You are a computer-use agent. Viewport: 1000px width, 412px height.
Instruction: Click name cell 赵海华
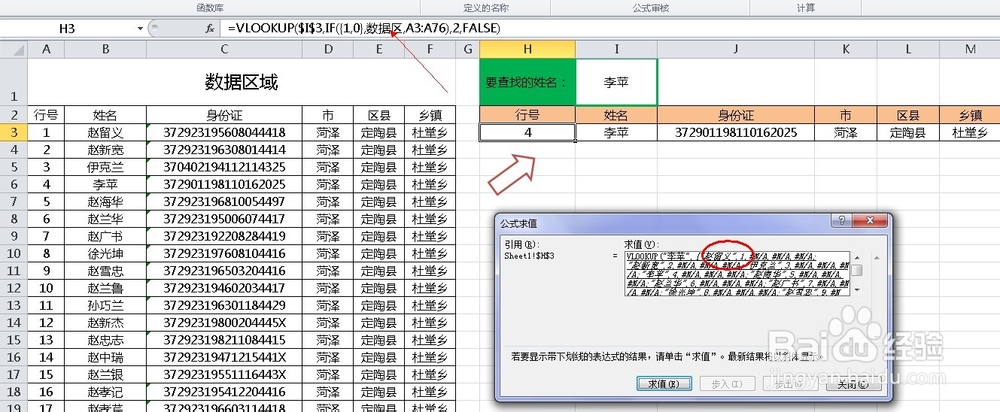(x=105, y=202)
